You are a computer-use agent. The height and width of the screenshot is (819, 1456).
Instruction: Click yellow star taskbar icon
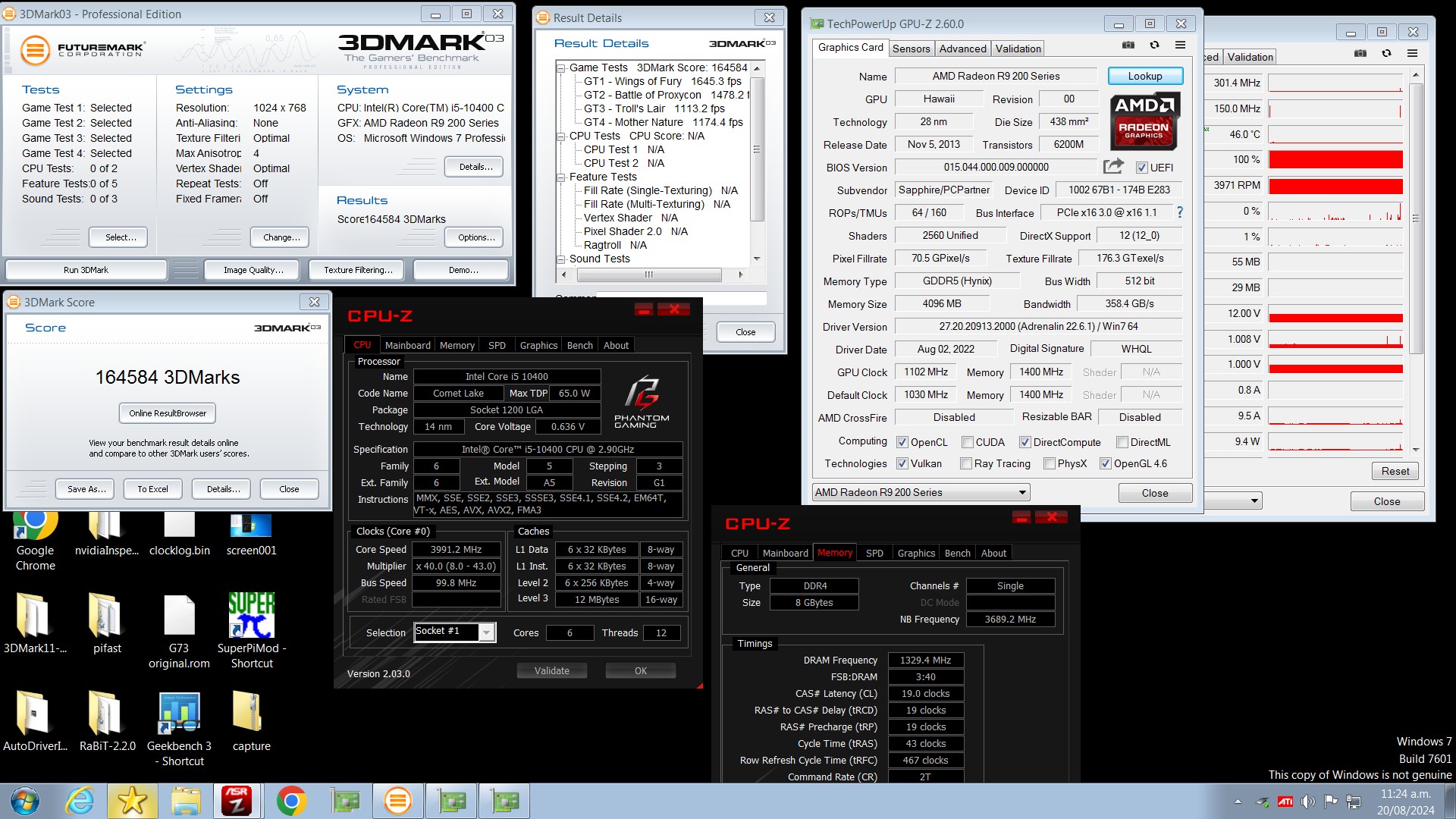[x=132, y=801]
